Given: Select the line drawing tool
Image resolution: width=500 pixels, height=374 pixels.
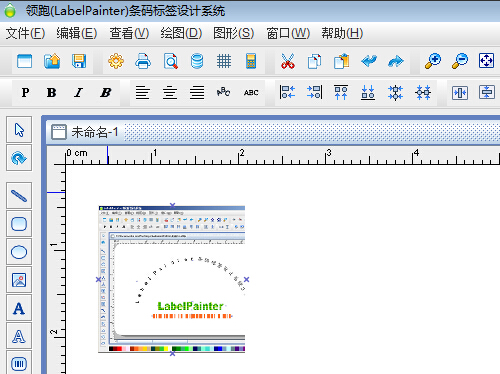Looking at the screenshot, I should (x=19, y=196).
